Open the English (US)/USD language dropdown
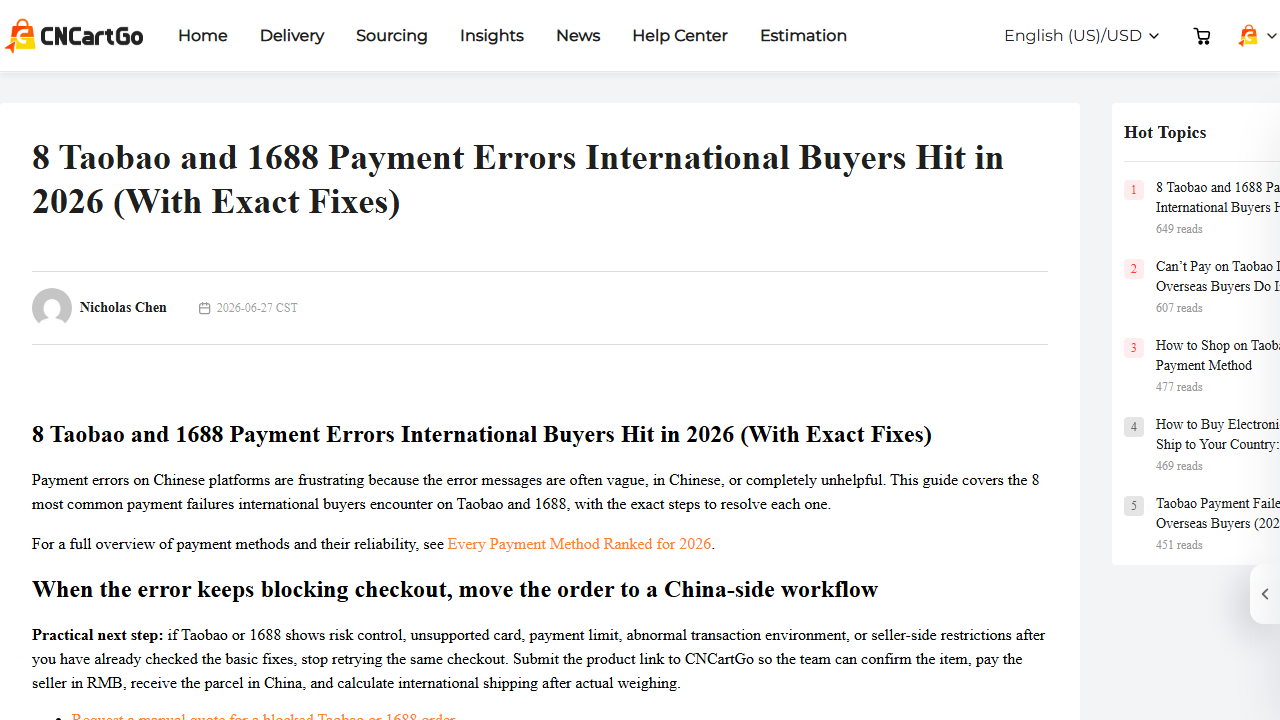This screenshot has height=720, width=1280. (1081, 36)
